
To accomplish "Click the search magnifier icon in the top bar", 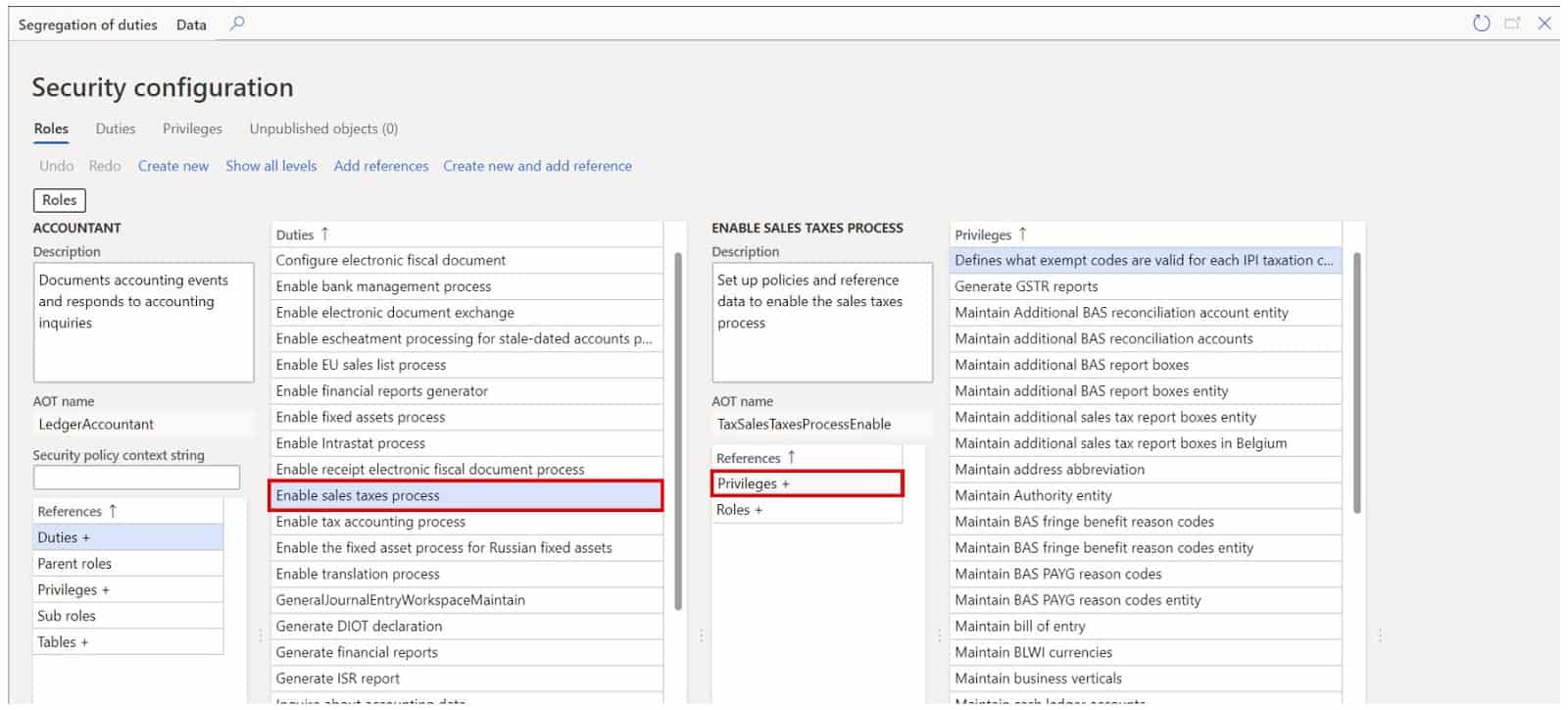I will pos(236,24).
